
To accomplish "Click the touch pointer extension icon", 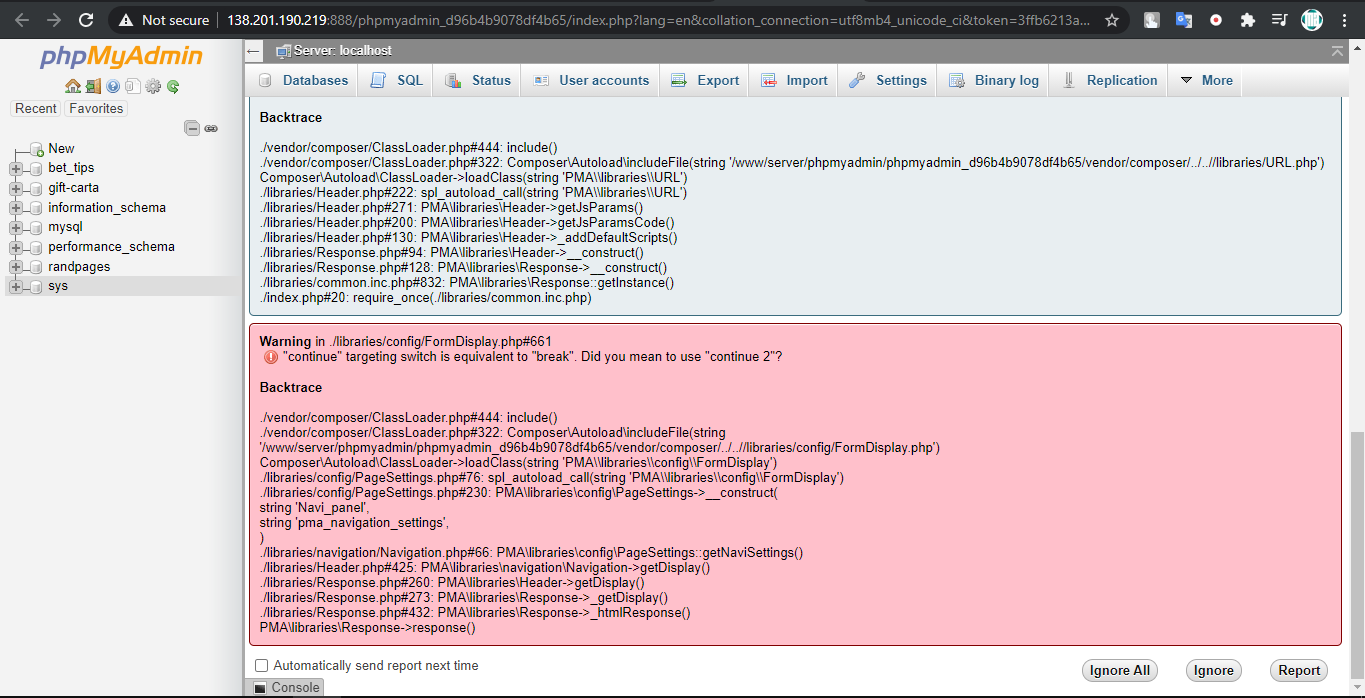I will [x=1152, y=20].
